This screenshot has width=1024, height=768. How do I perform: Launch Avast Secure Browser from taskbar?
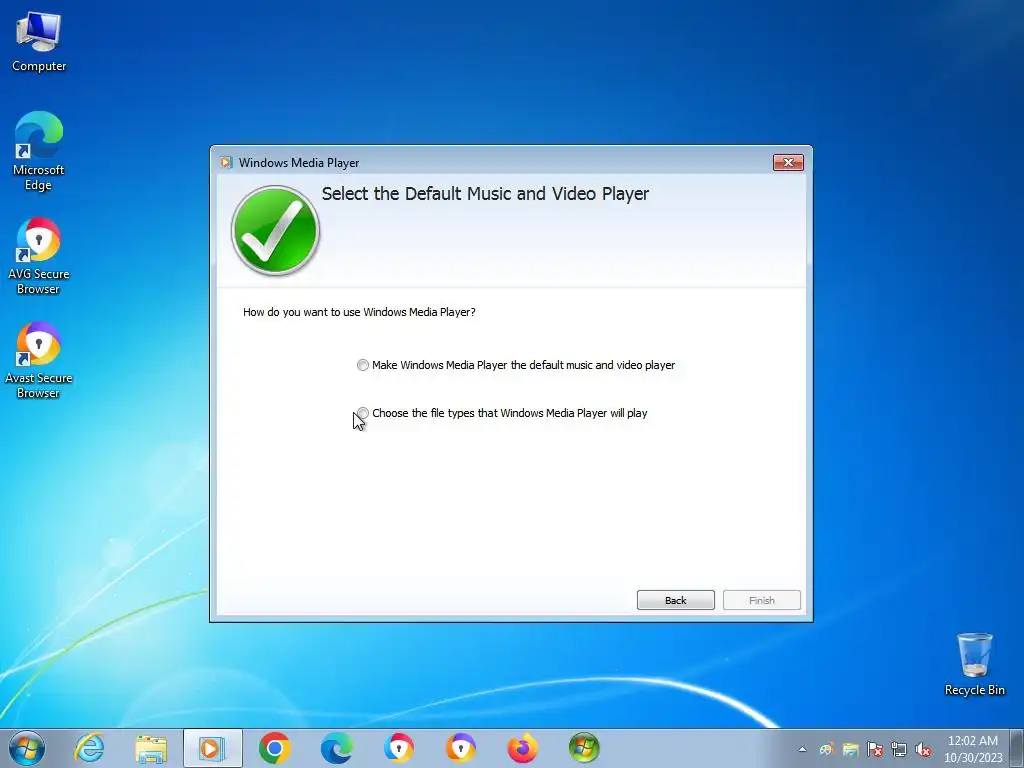click(460, 748)
